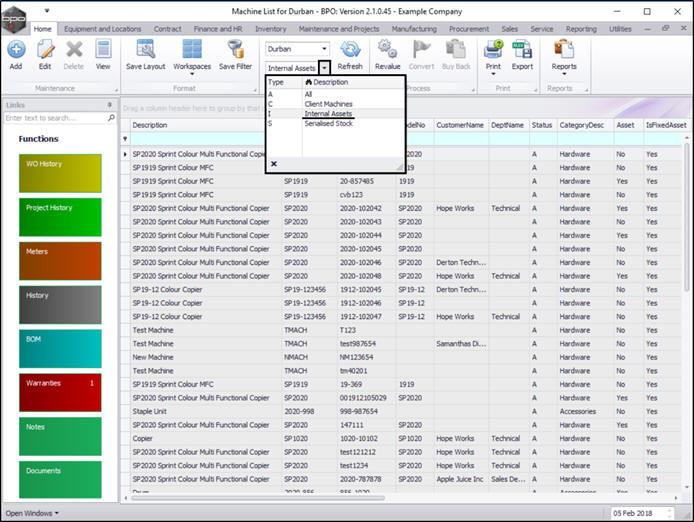The height and width of the screenshot is (522, 694).
Task: Expand the Open Windows menu
Action: [x=32, y=513]
